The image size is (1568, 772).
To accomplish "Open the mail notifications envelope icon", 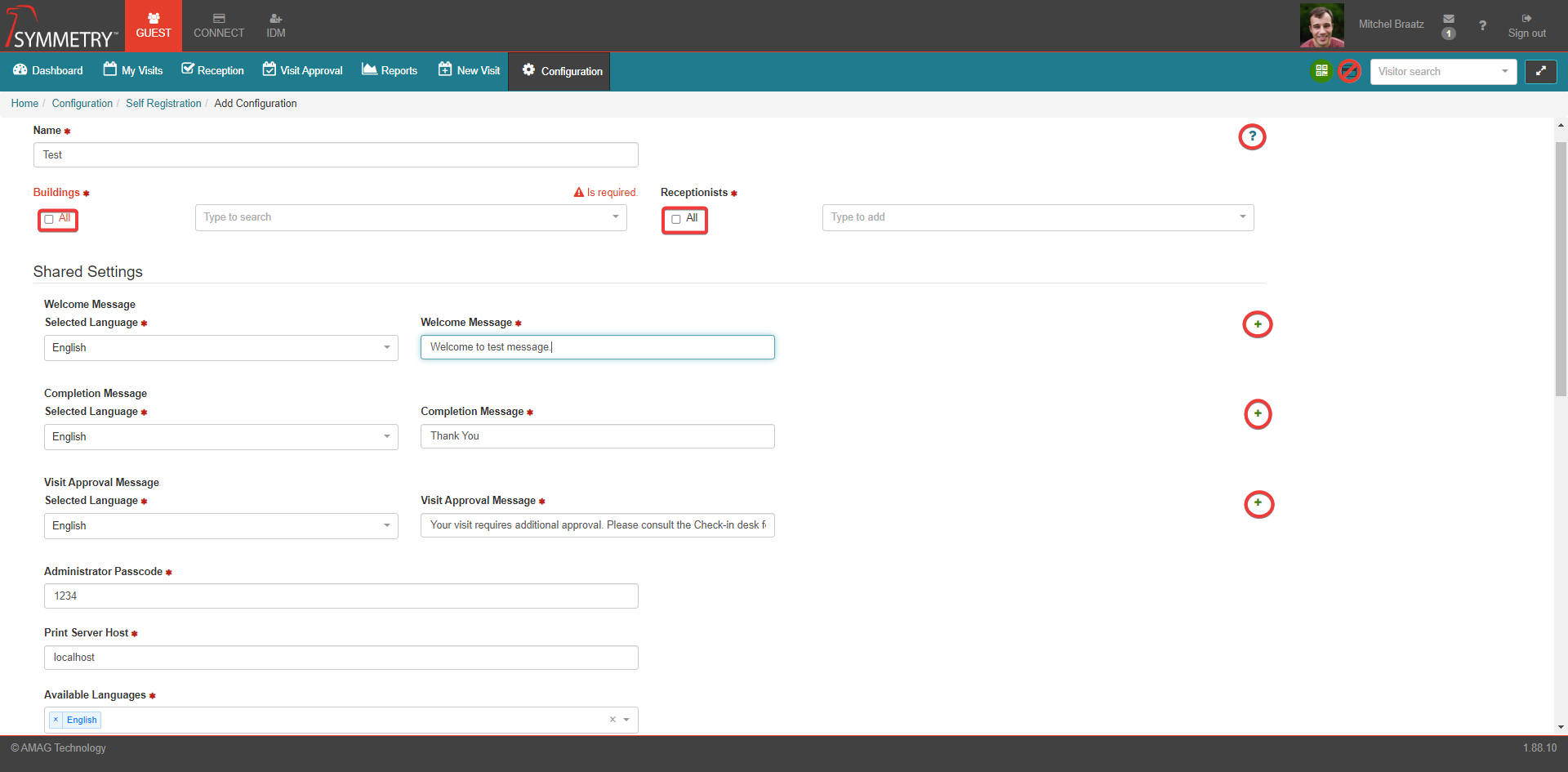I will pyautogui.click(x=1448, y=20).
